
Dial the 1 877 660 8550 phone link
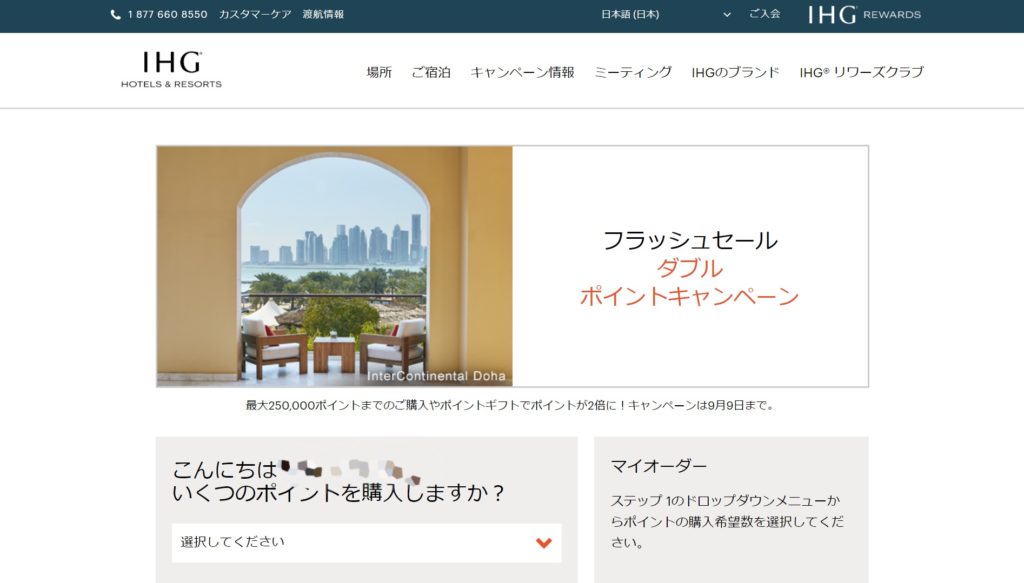[x=167, y=15]
